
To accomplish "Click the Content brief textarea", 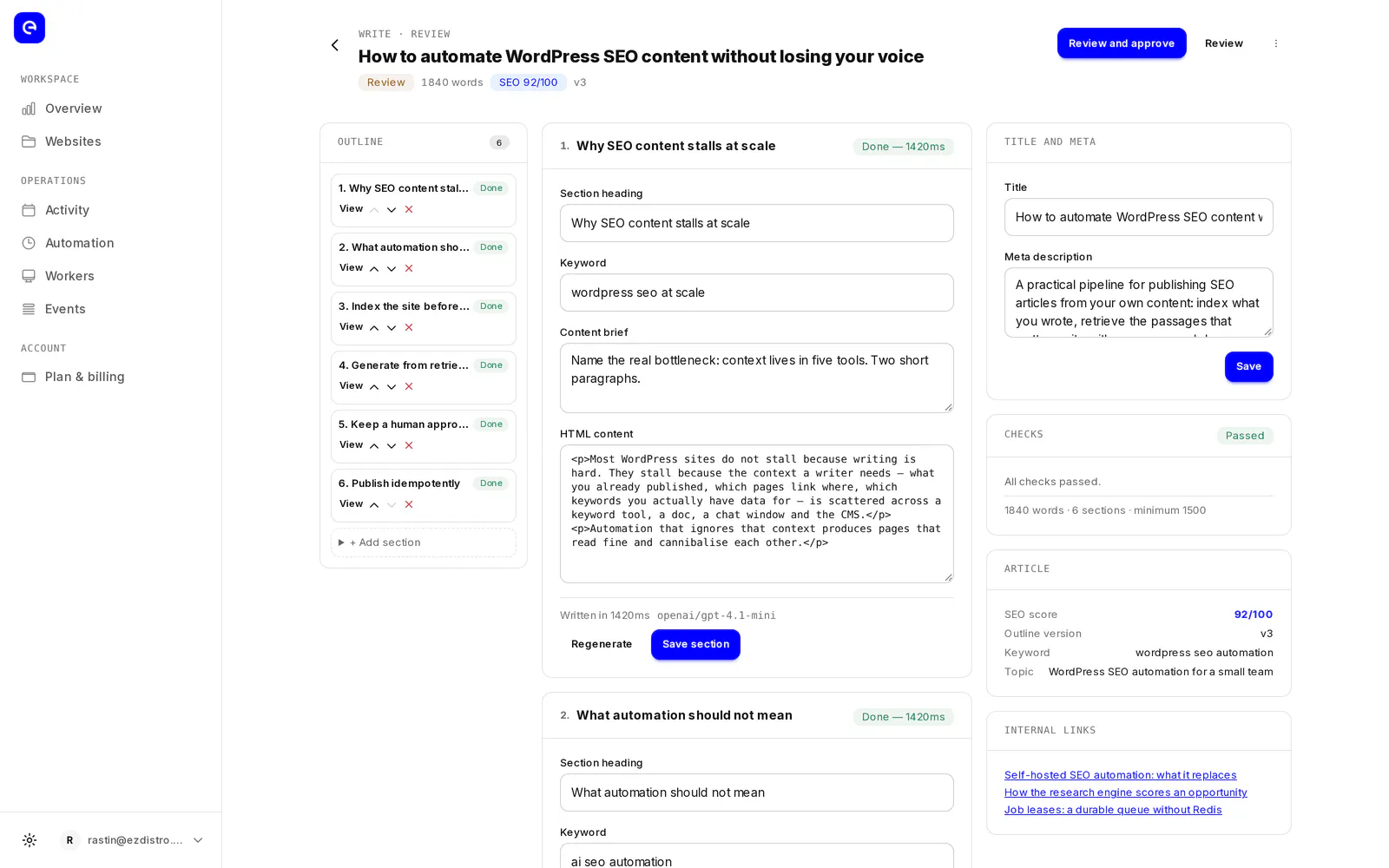I will pyautogui.click(x=756, y=378).
